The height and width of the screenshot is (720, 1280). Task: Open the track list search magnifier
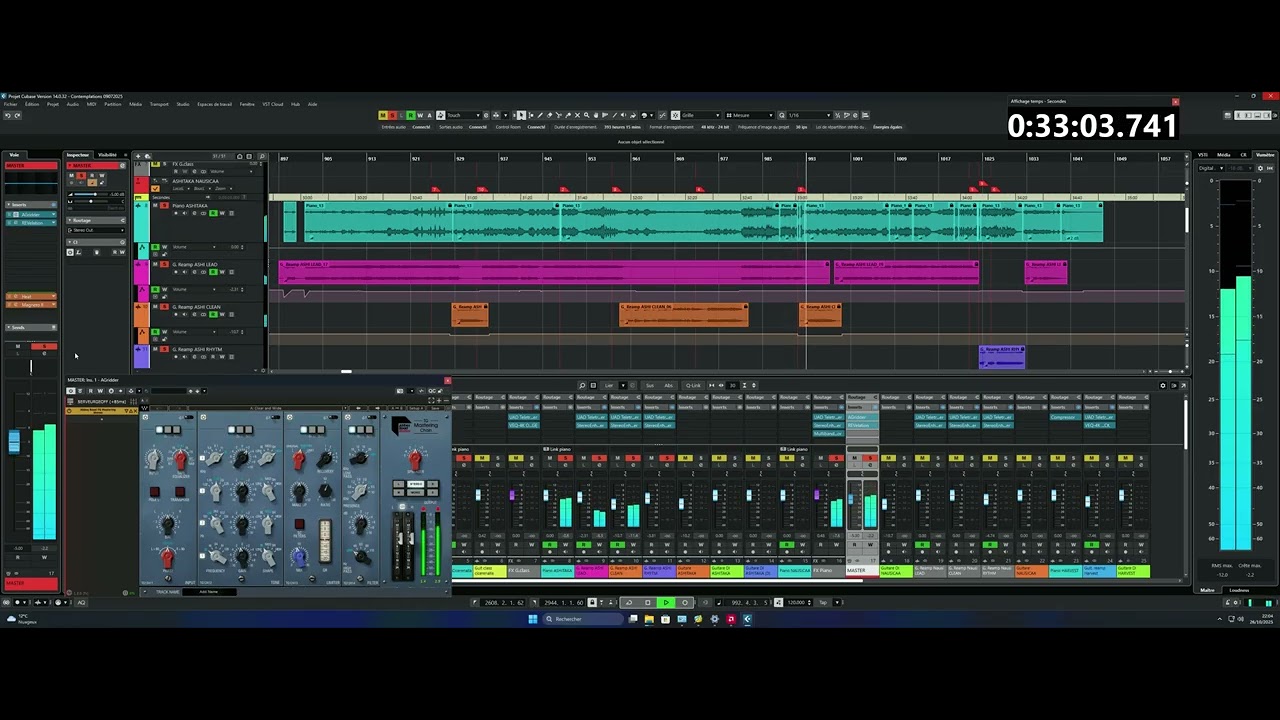click(262, 156)
